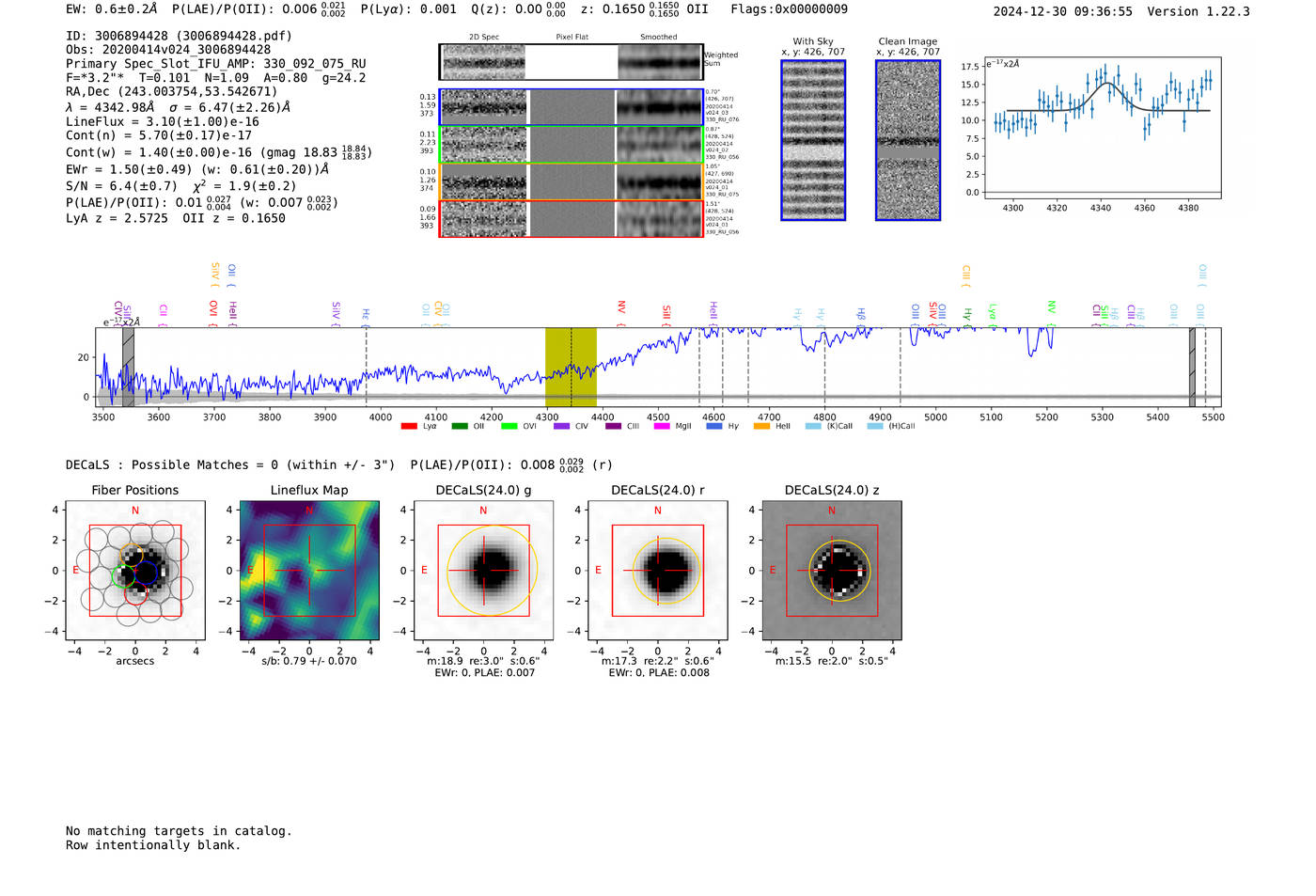Screen dimensions: 1316x896
Task: Click the Weighted Sum 2D spectrum strip
Action: 572,62
